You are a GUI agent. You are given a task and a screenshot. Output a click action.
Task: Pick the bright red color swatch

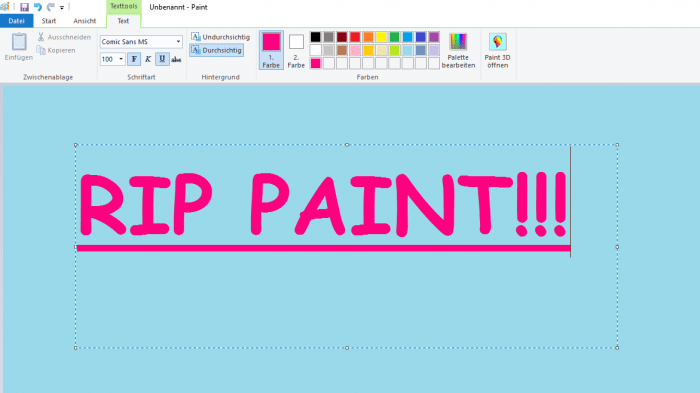[x=355, y=37]
